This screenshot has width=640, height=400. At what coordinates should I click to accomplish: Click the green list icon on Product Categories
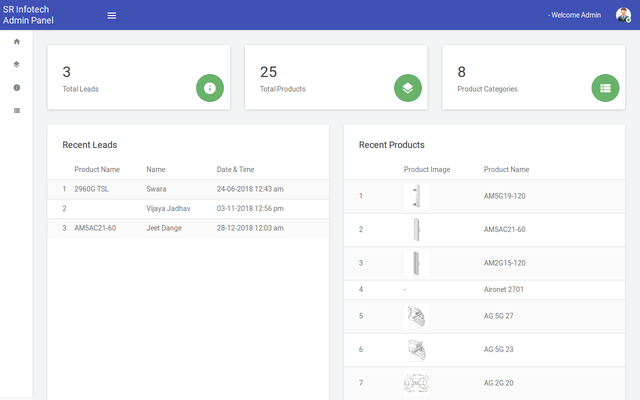coord(605,88)
